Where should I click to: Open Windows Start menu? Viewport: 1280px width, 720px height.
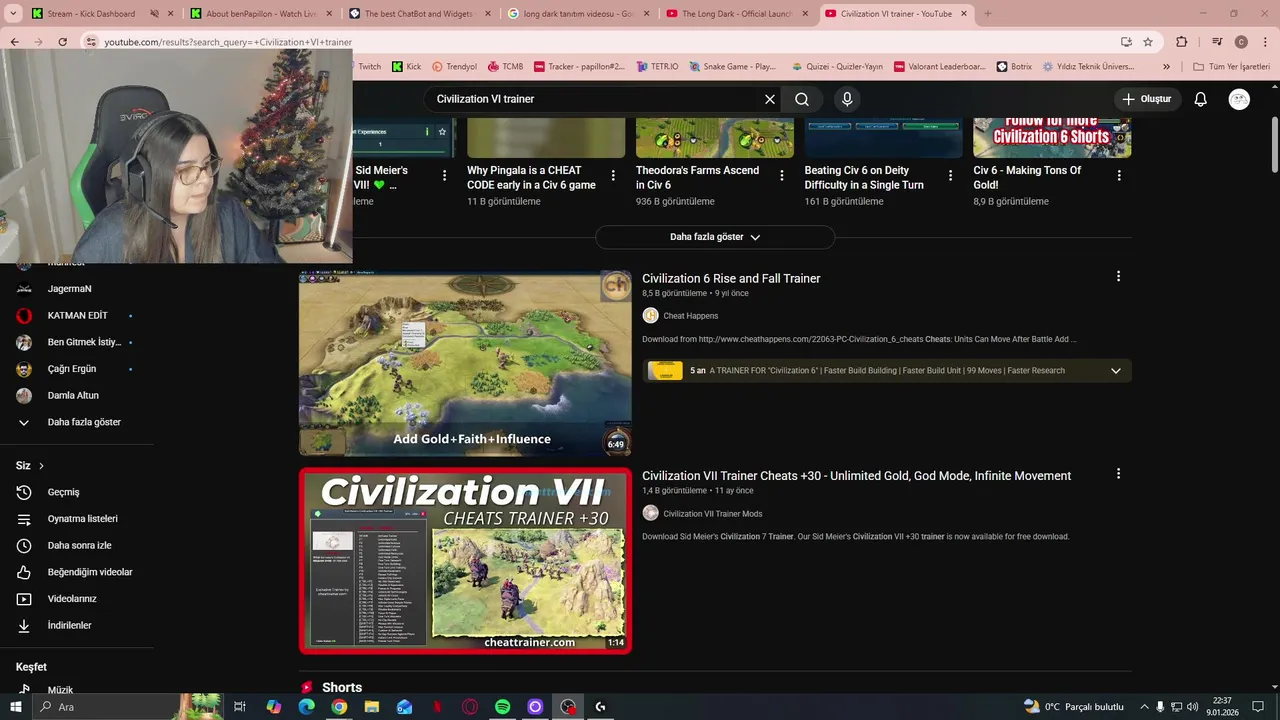point(16,707)
